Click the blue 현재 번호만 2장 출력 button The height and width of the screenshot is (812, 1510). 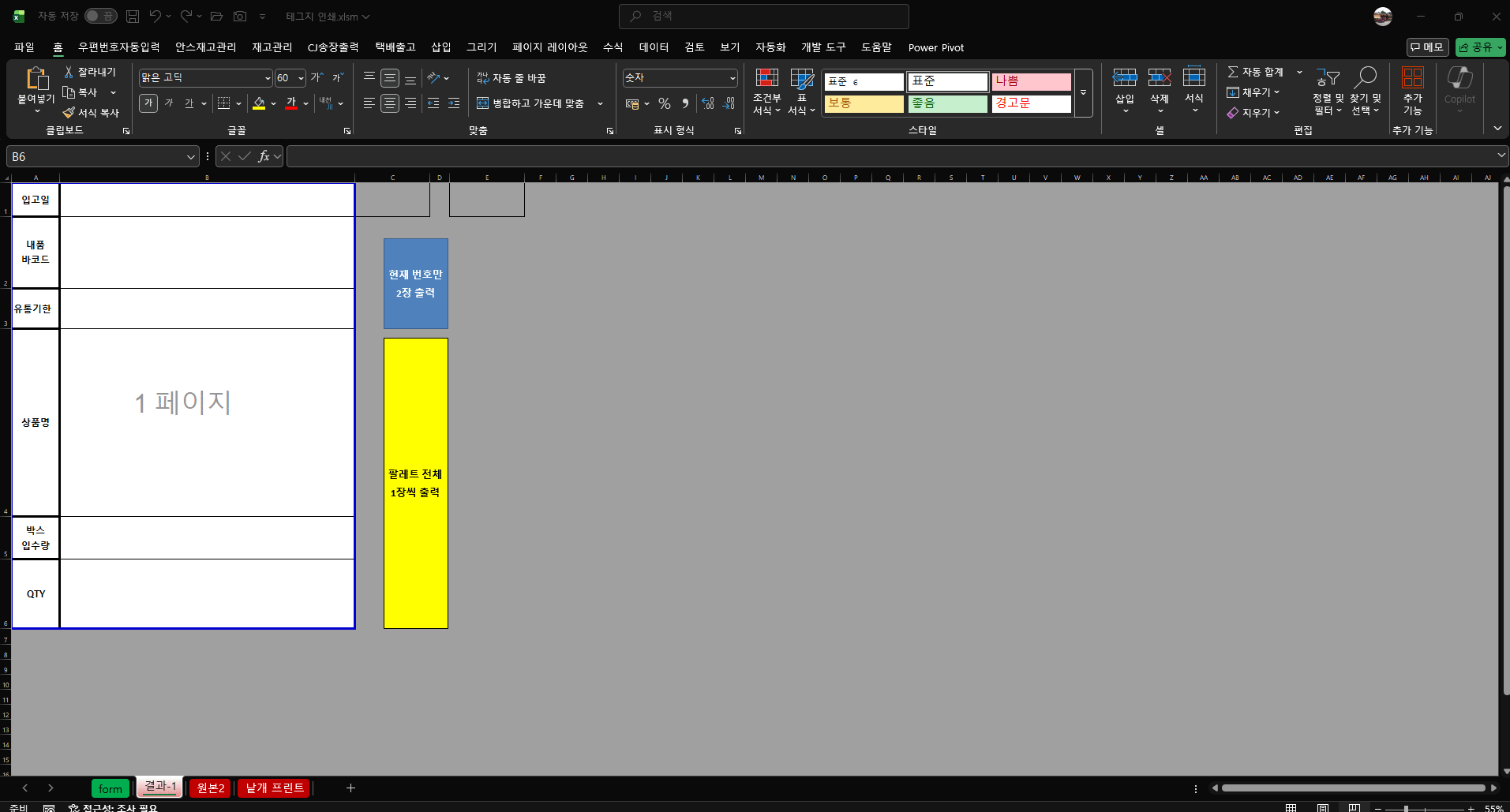[x=415, y=283]
